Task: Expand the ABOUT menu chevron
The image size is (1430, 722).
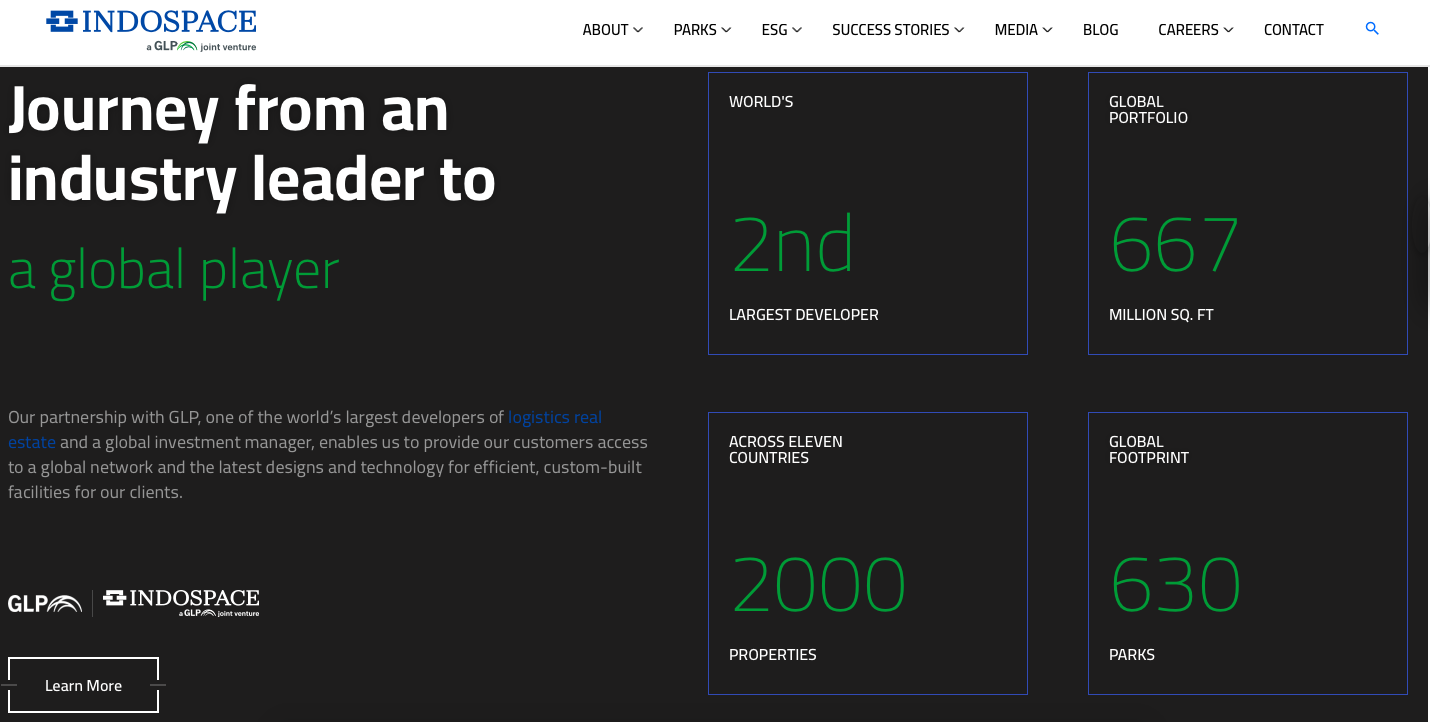Action: (x=638, y=30)
